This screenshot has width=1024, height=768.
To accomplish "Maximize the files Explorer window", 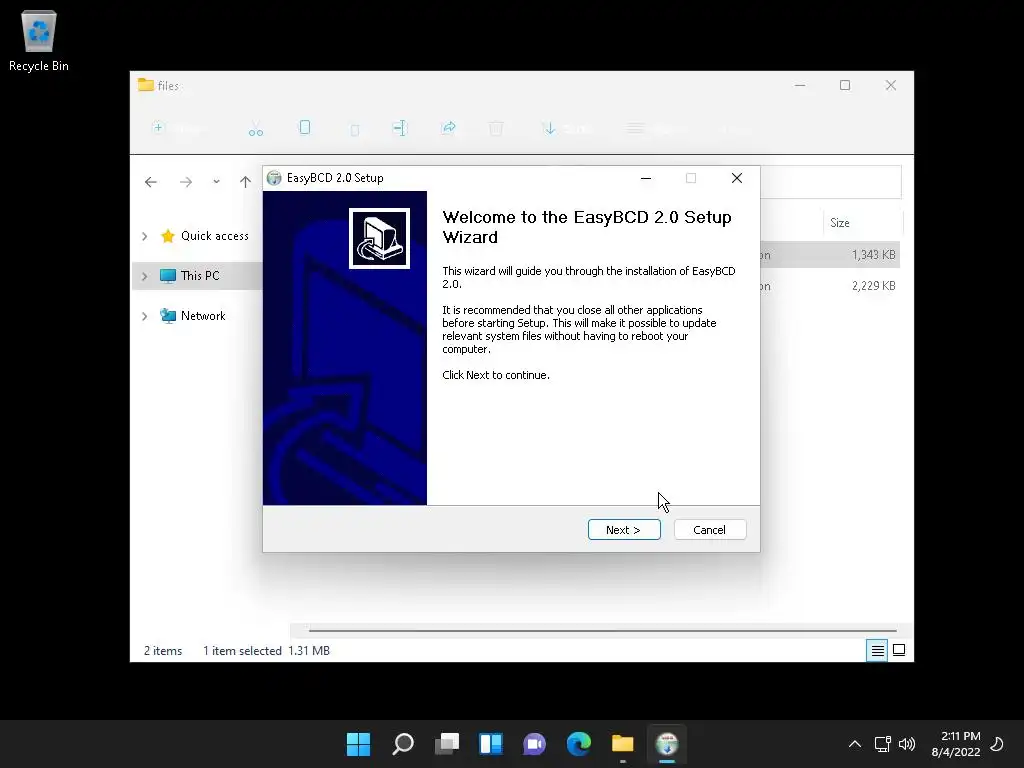I will coord(845,85).
